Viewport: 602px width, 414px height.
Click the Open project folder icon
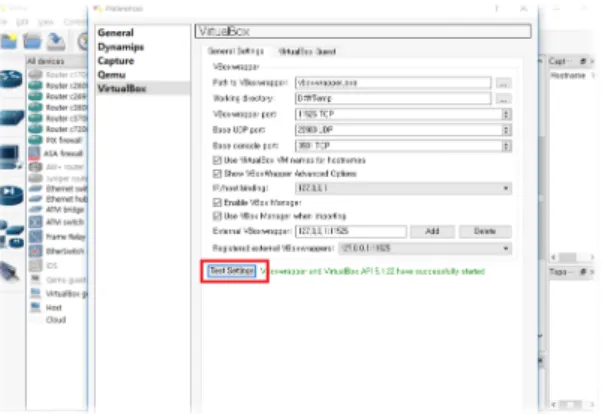click(32, 41)
